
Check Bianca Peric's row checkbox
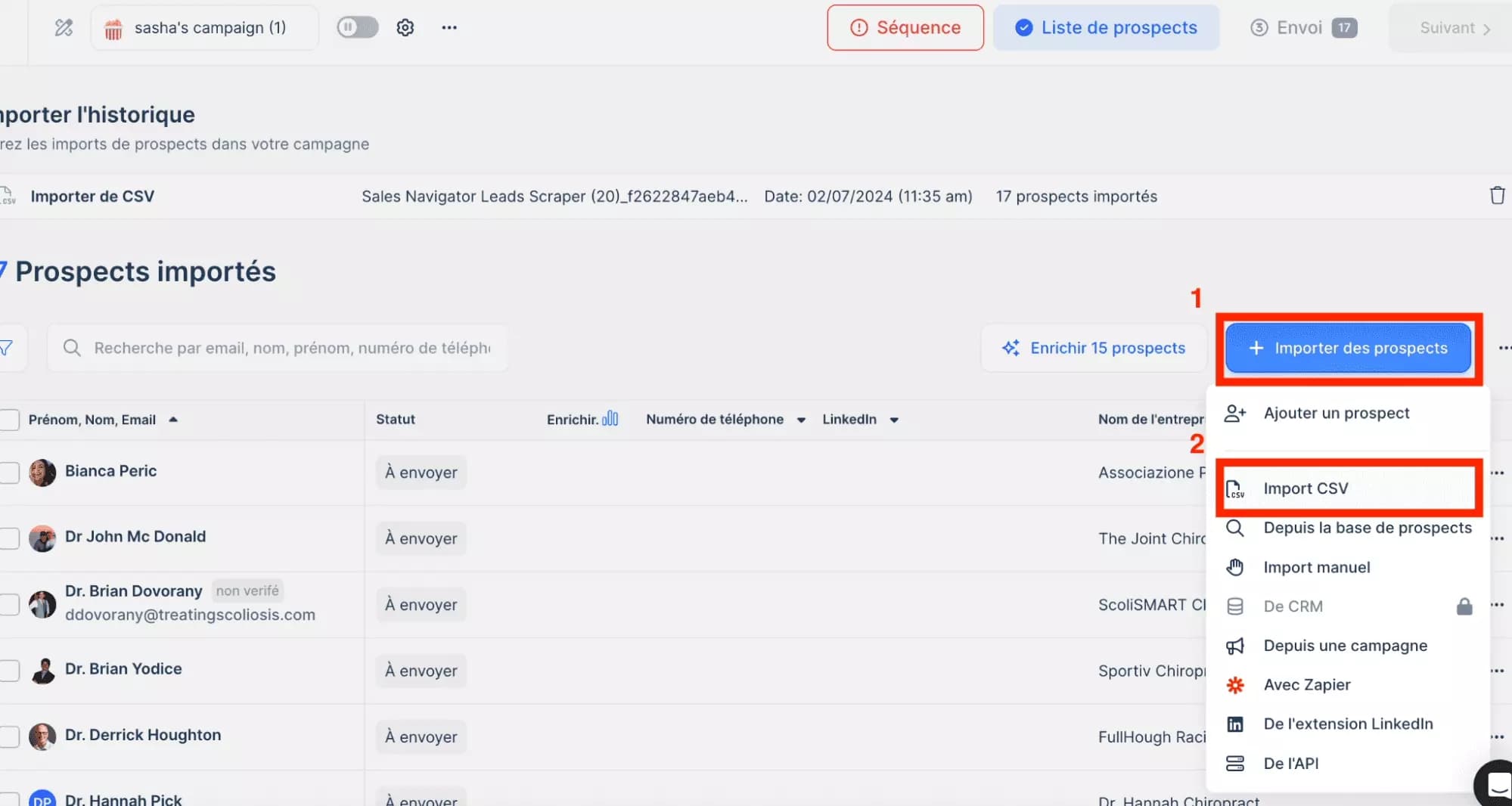point(9,472)
